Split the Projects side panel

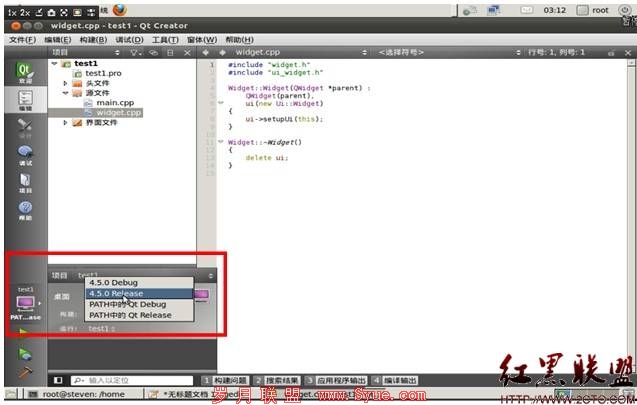coord(170,52)
